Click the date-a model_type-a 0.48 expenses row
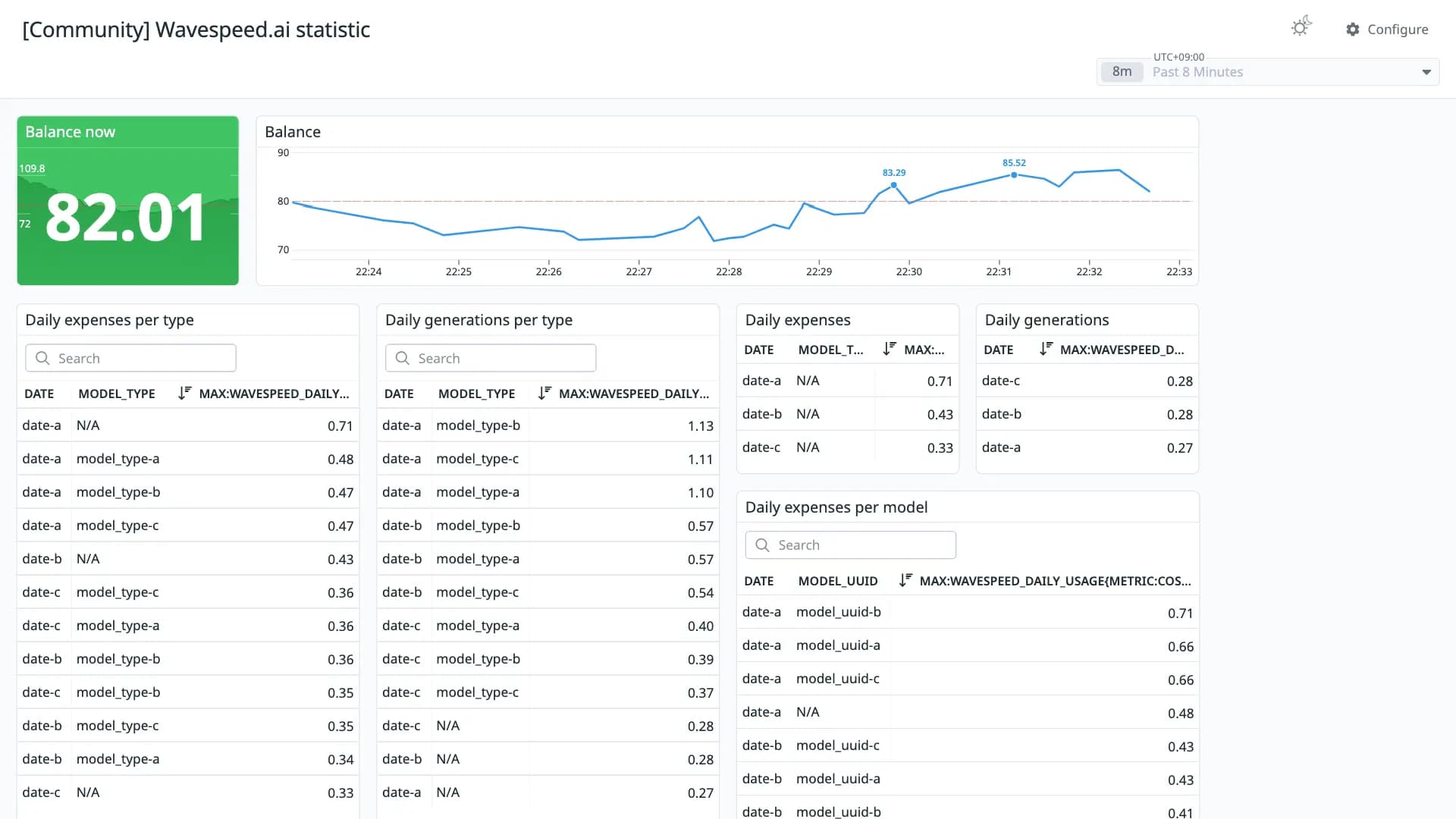Screen dimensions: 1456x819 pyautogui.click(x=187, y=459)
